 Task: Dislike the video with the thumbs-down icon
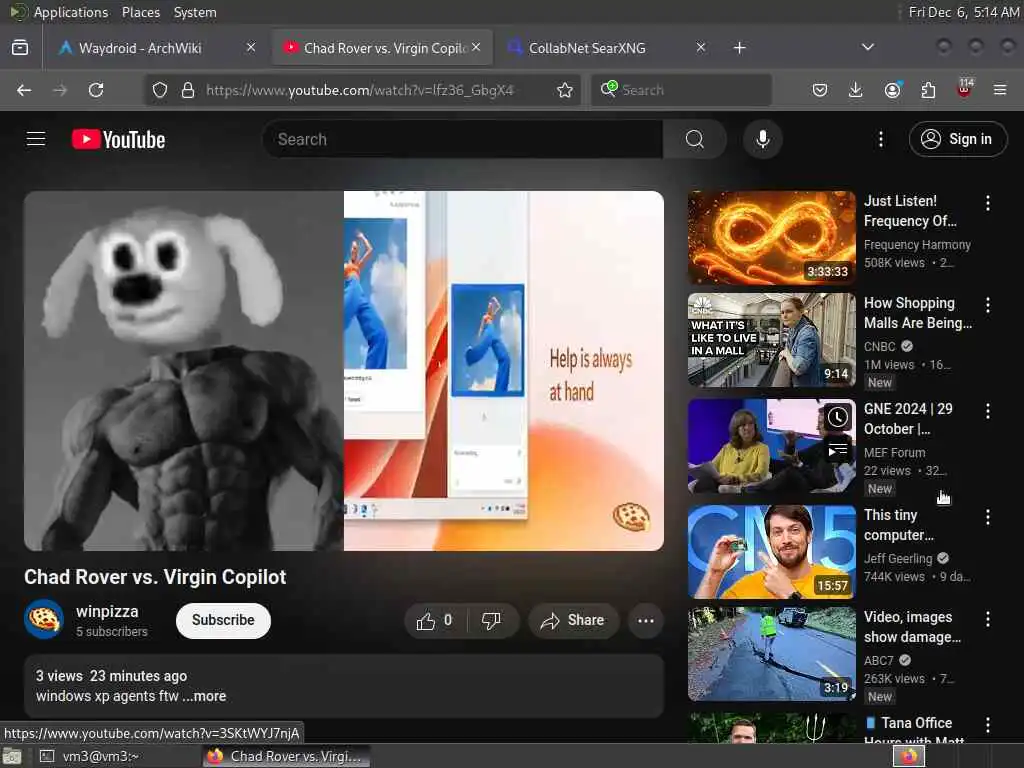tap(491, 620)
